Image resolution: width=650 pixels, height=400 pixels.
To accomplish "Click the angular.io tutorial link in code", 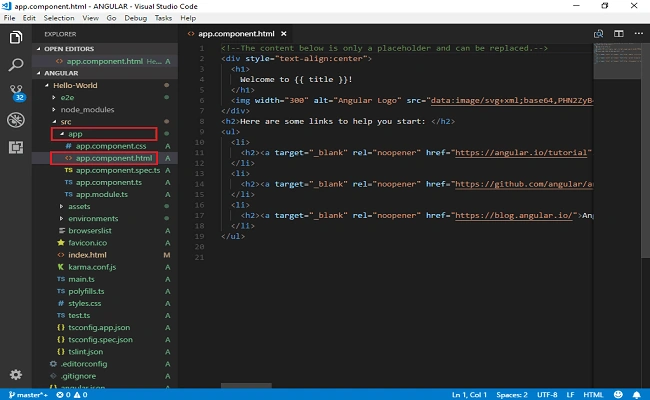I will (521, 153).
